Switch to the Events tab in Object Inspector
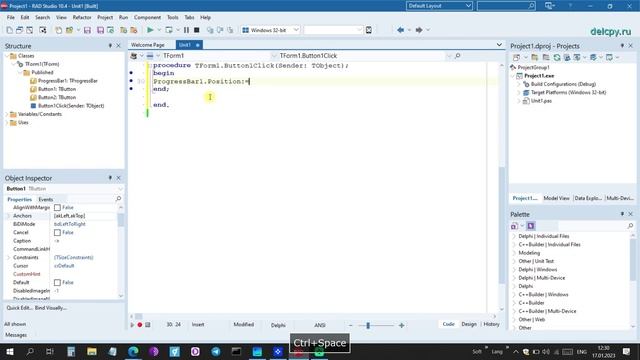This screenshot has width=640, height=360. point(46,200)
